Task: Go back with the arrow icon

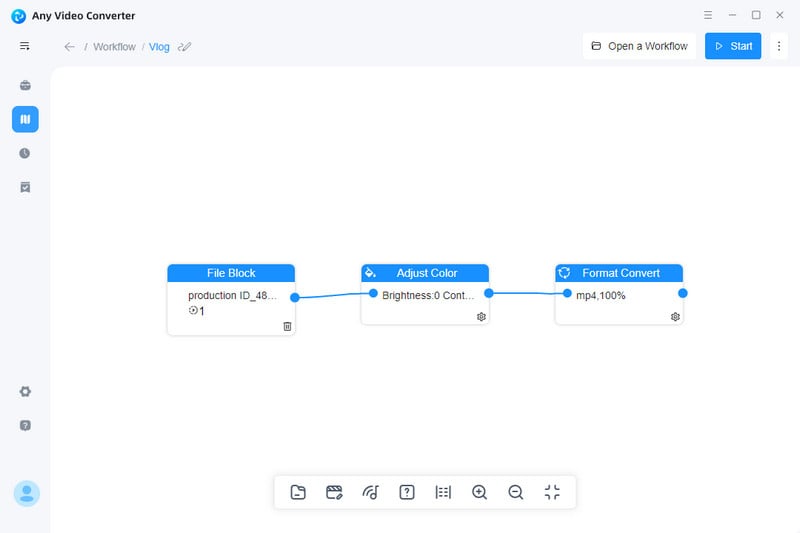Action: (x=69, y=47)
